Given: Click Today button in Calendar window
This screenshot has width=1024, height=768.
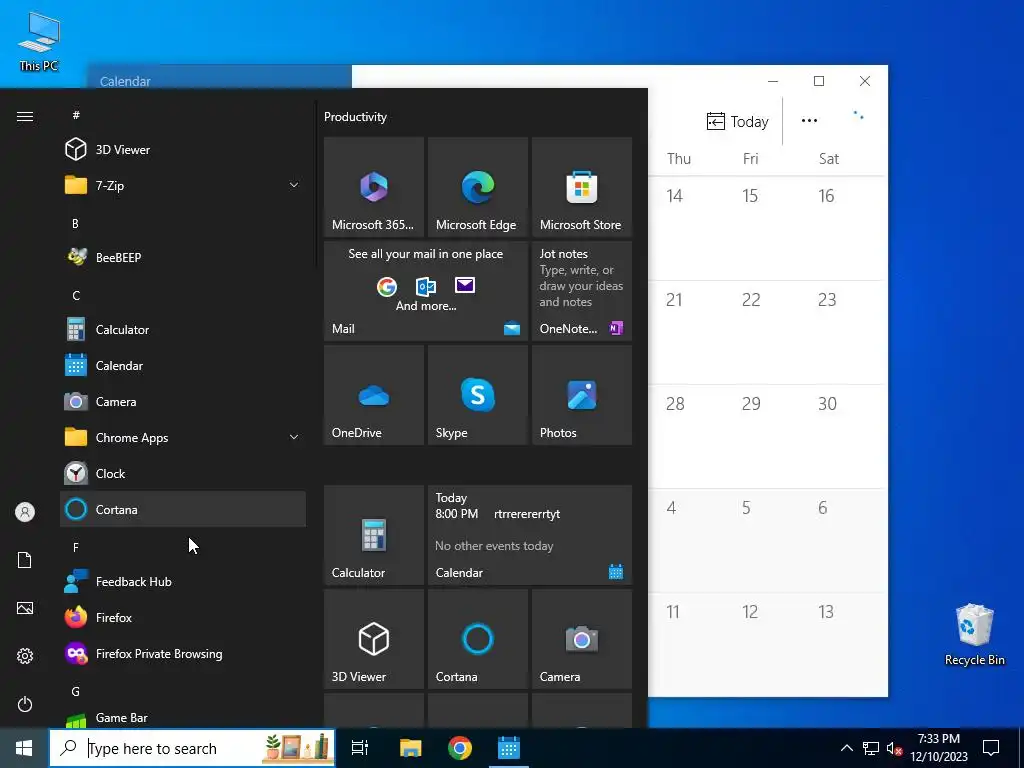Looking at the screenshot, I should point(737,121).
